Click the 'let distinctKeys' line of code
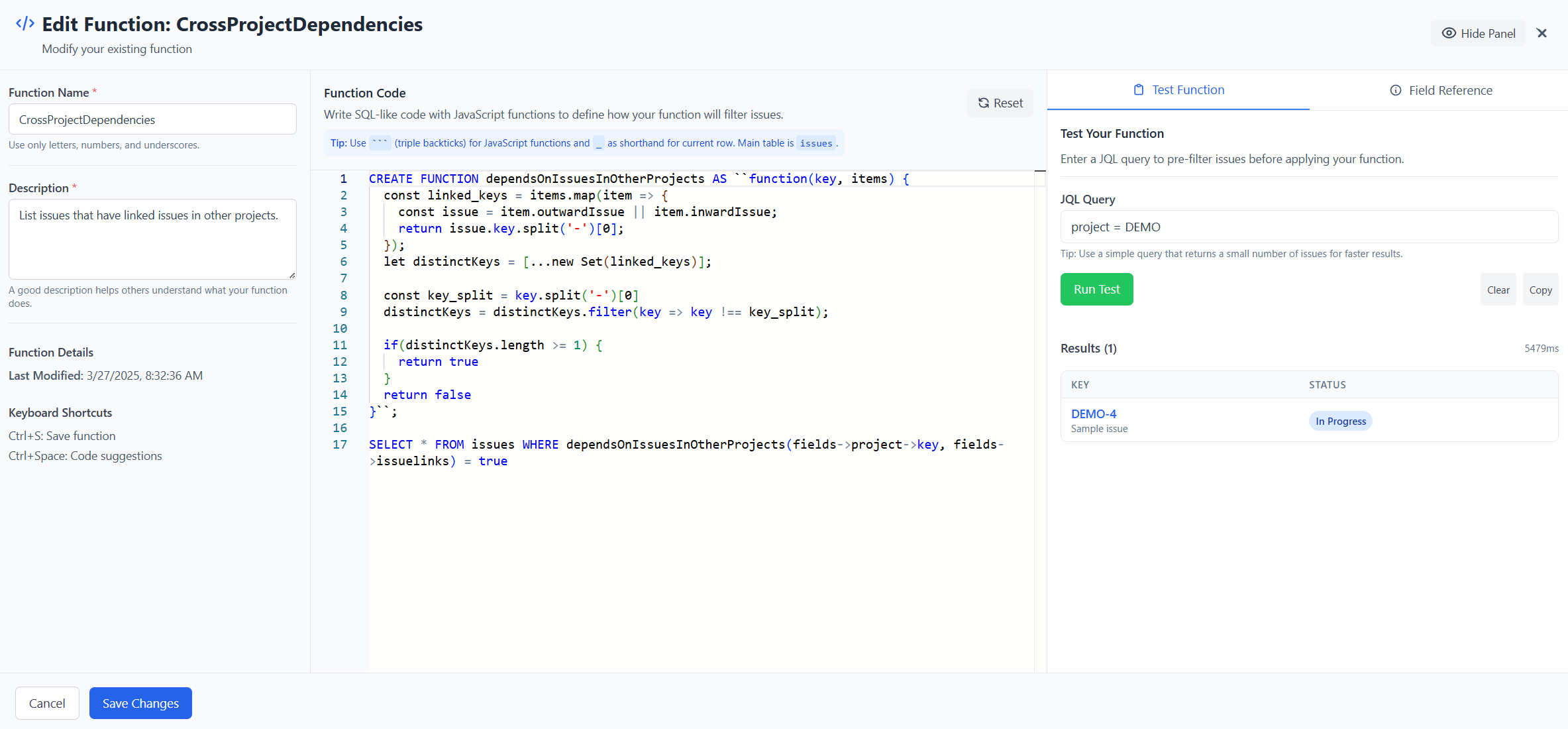The width and height of the screenshot is (1568, 729). [547, 262]
